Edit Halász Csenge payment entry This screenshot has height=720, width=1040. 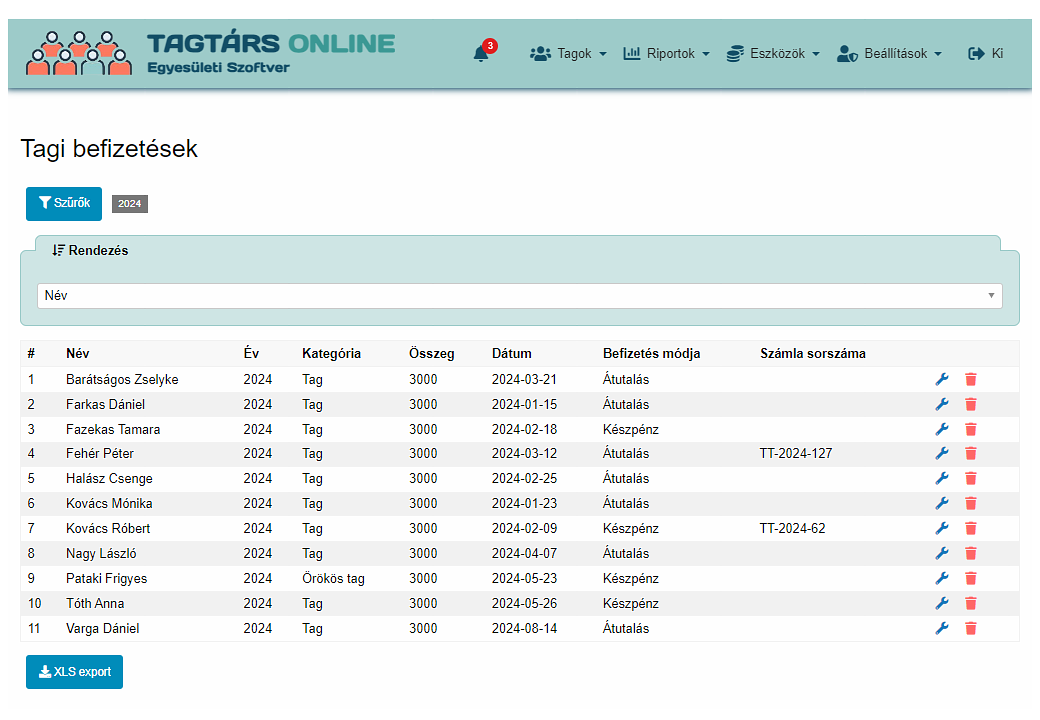[942, 479]
